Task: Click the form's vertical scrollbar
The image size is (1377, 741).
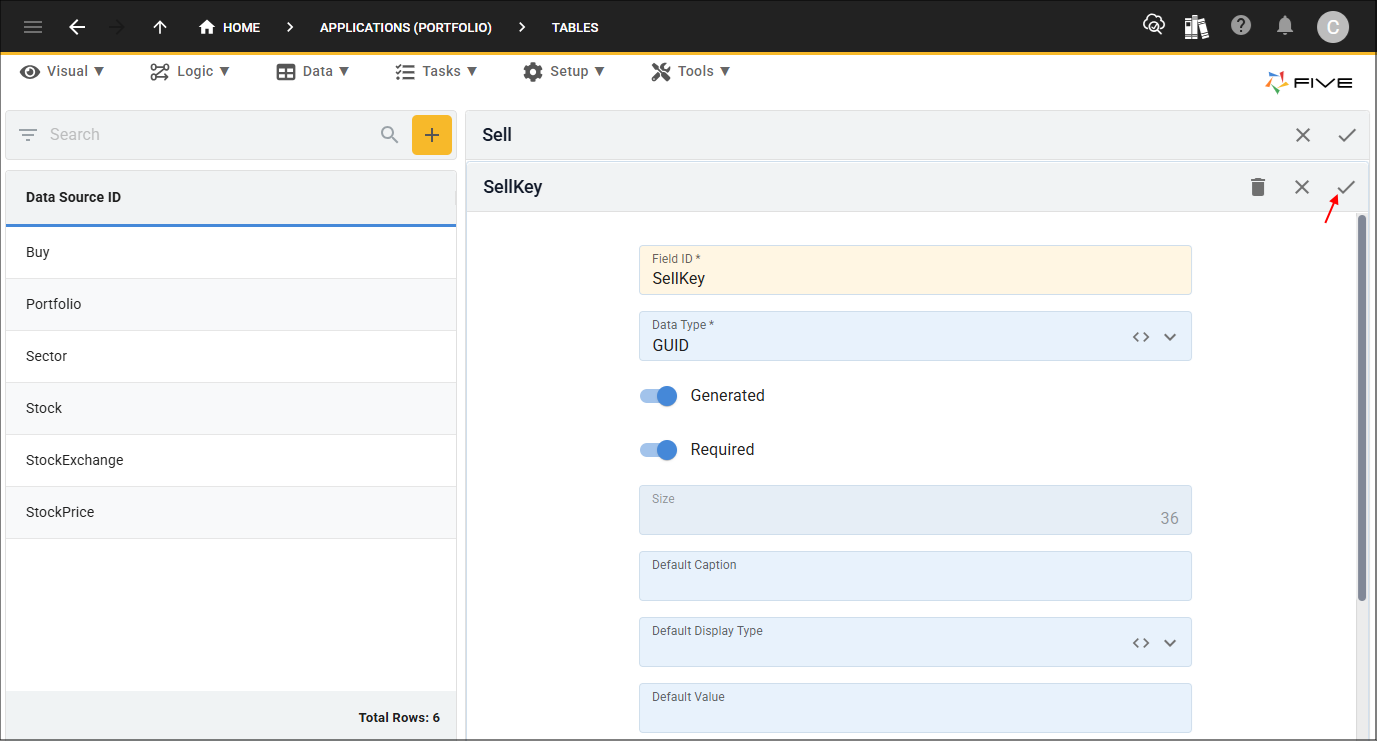Action: pos(1362,408)
